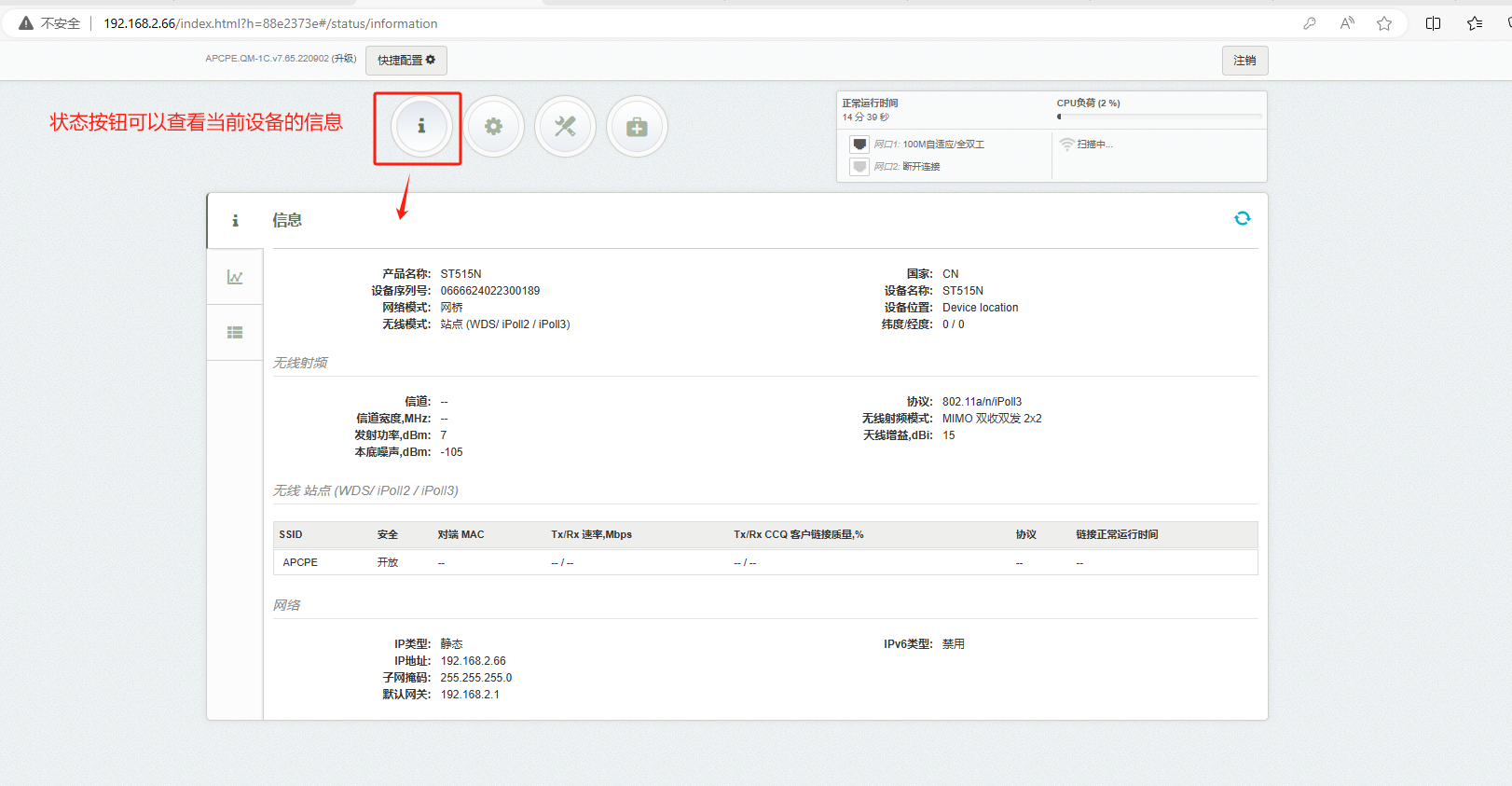The height and width of the screenshot is (786, 1512).
Task: Click the saved password key icon
Action: click(x=1310, y=23)
